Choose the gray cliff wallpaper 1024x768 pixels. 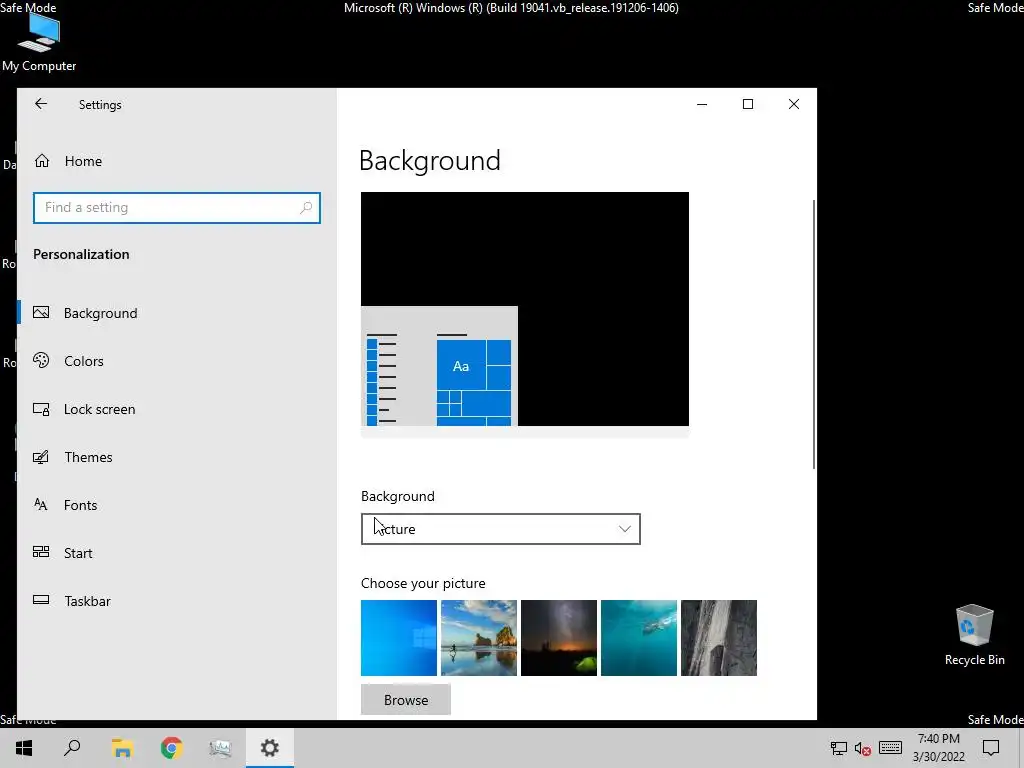click(718, 637)
